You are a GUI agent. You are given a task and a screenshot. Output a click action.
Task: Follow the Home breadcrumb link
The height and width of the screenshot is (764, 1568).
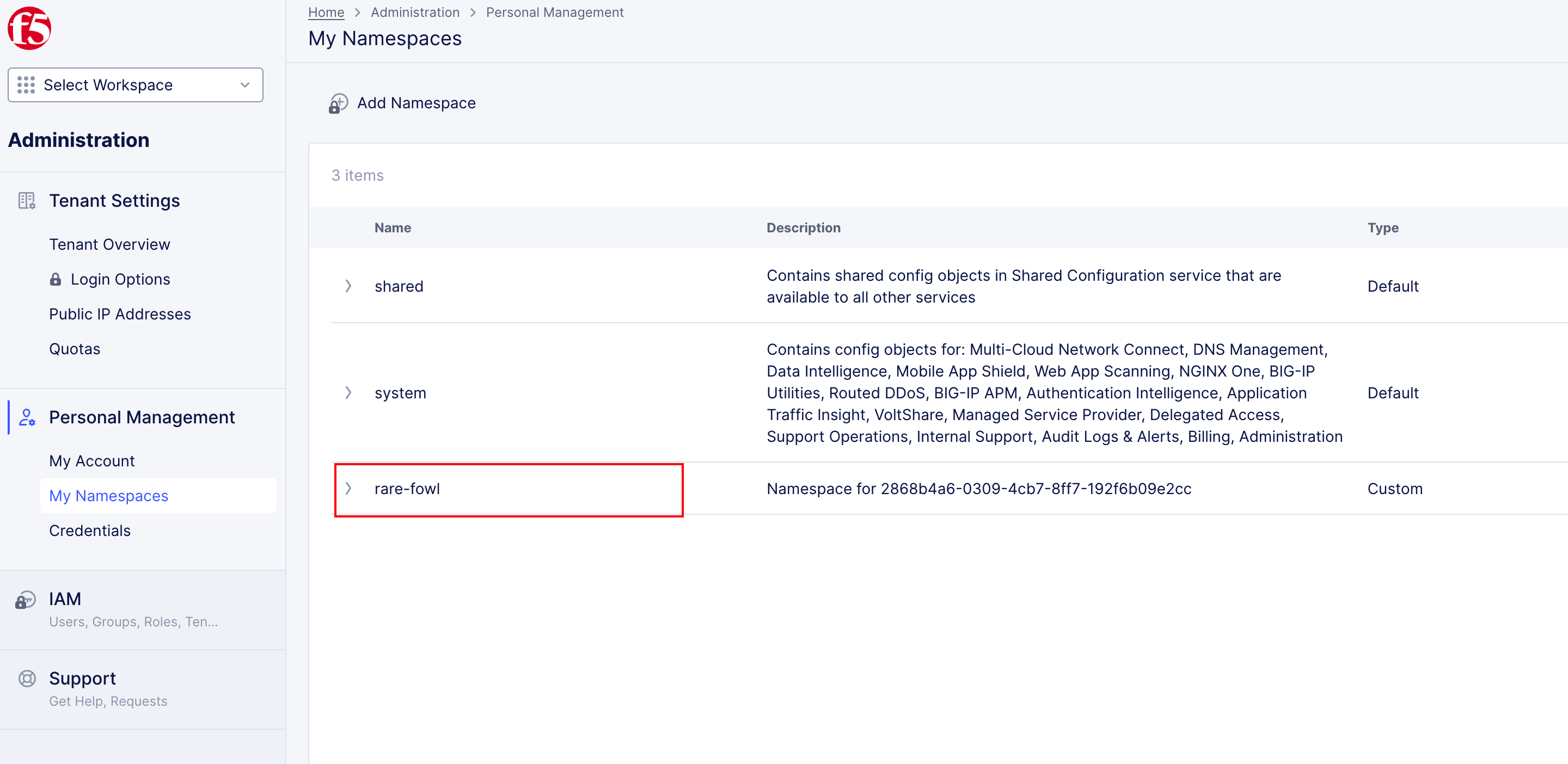[x=326, y=12]
